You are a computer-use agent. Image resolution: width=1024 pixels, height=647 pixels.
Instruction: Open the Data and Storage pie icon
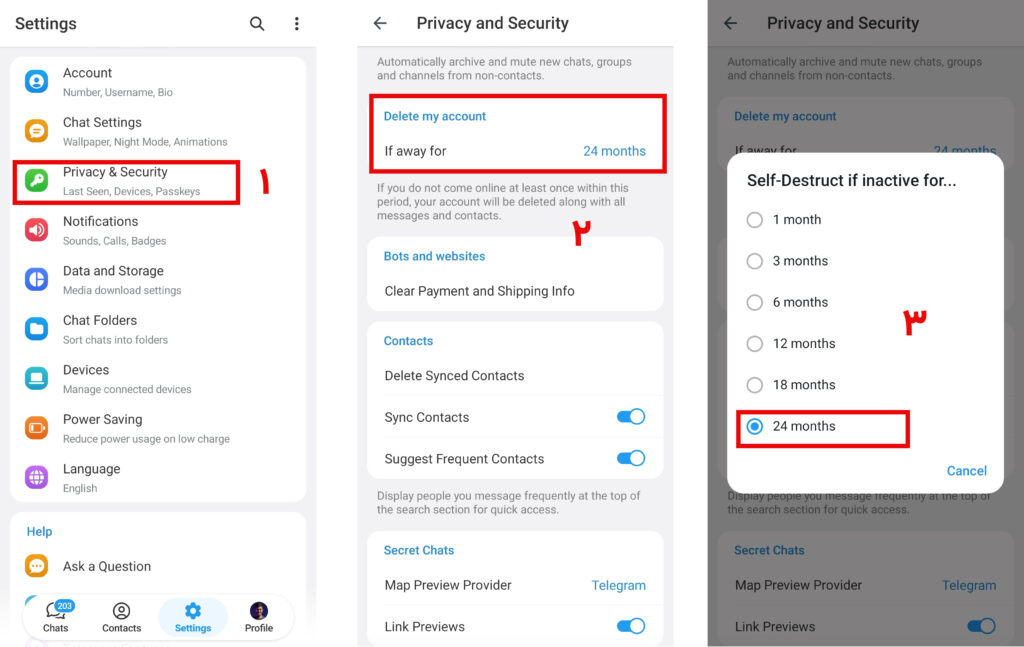coord(37,279)
